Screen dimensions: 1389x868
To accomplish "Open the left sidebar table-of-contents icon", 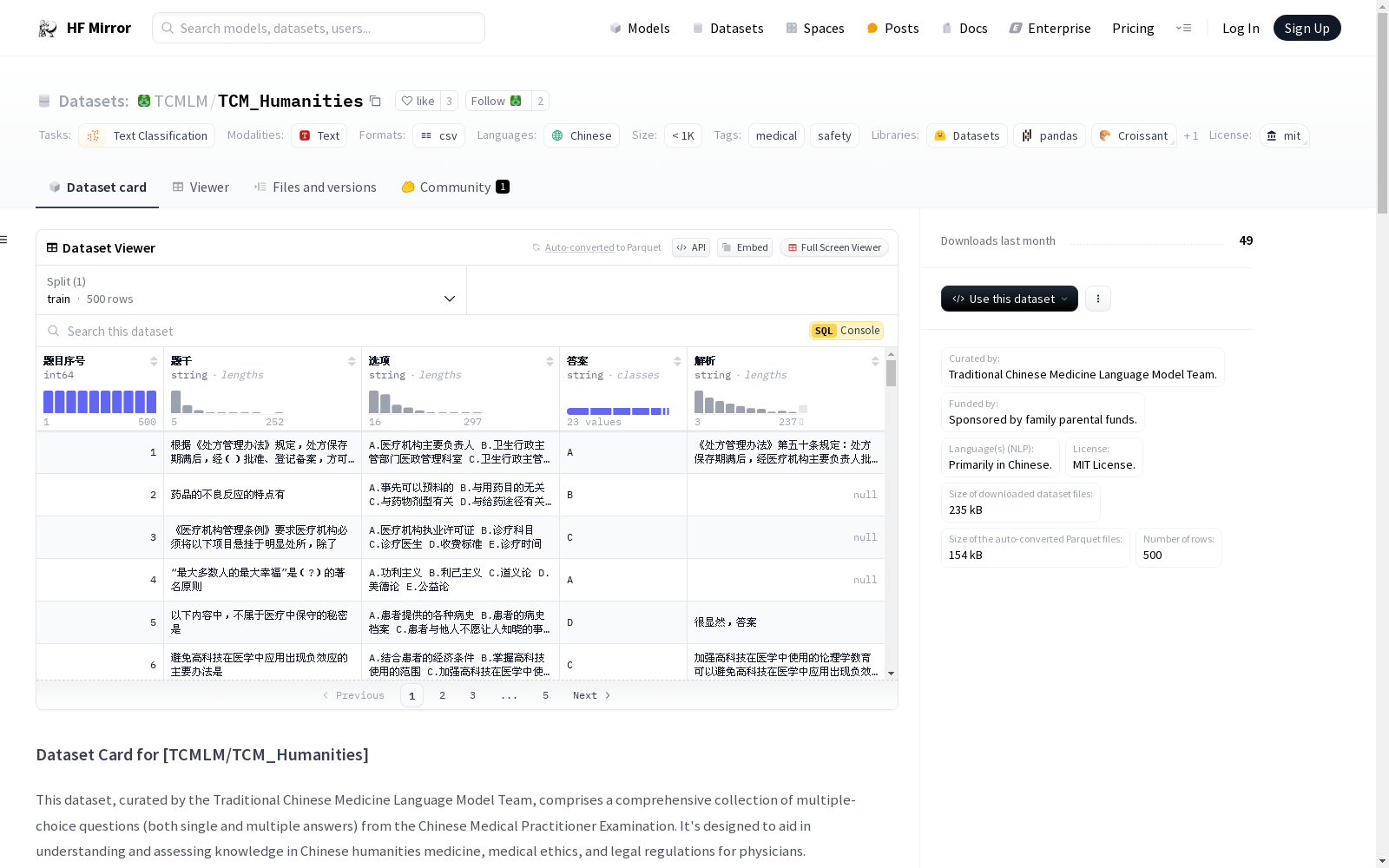I will (x=3, y=240).
